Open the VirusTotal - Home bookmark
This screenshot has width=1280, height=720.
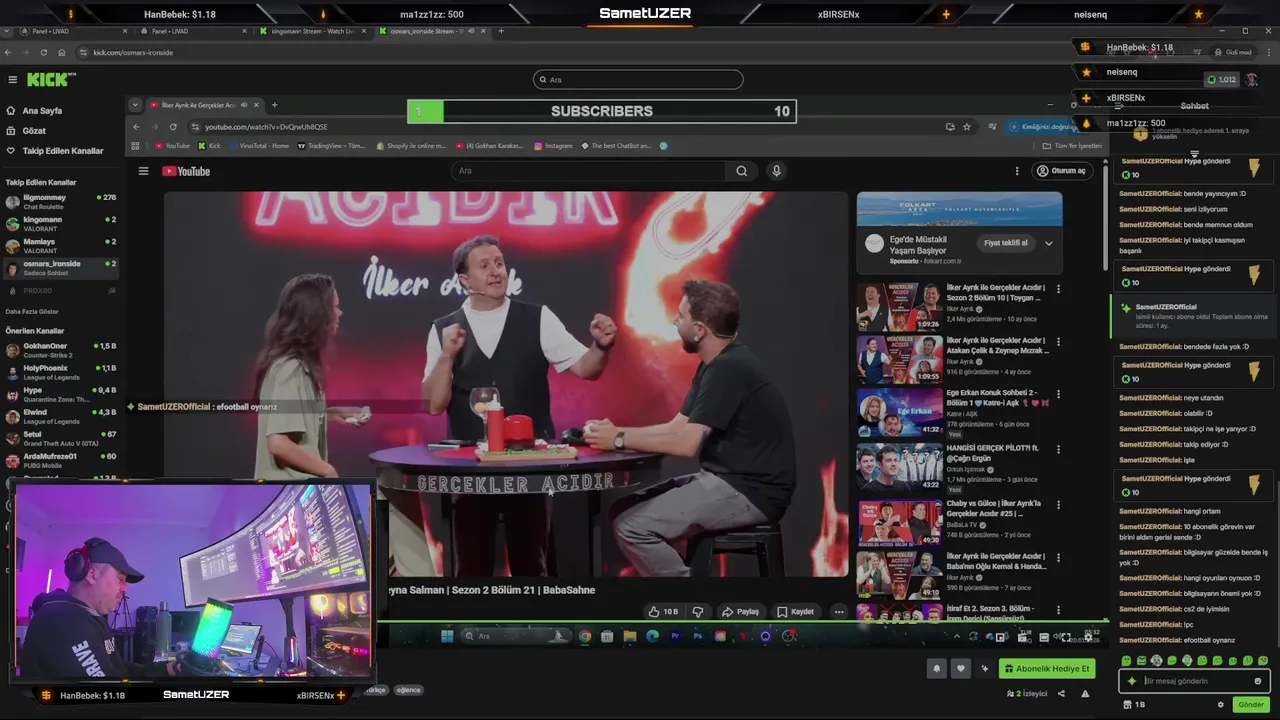coord(259,146)
